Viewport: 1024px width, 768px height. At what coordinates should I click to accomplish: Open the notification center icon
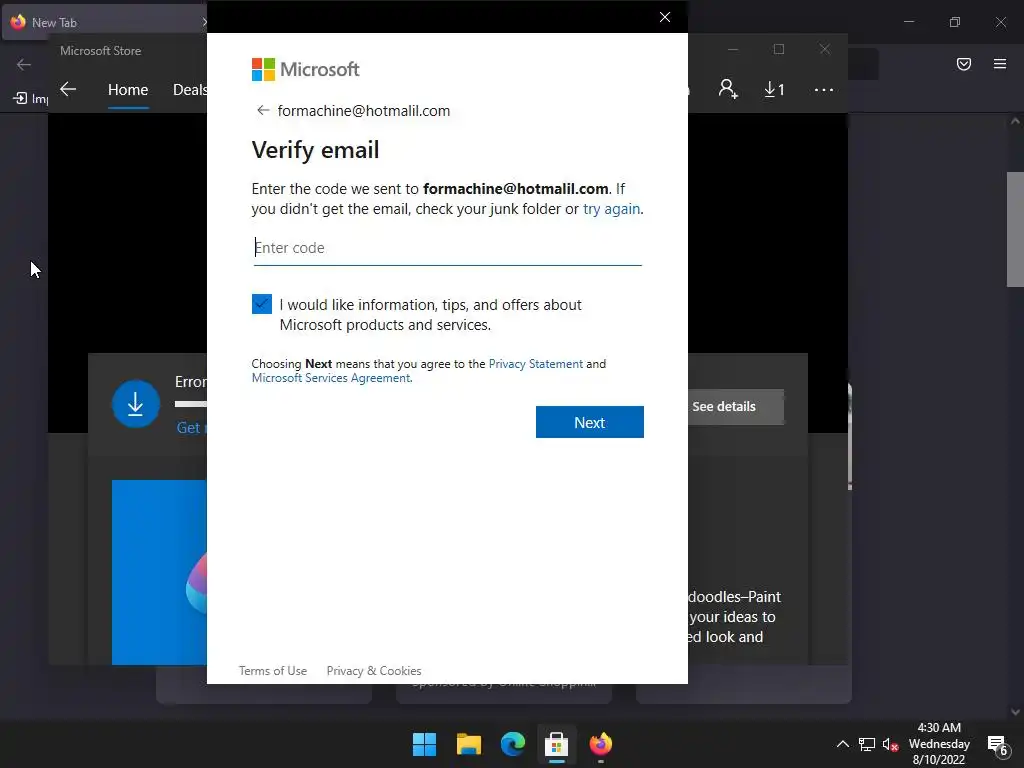(997, 744)
